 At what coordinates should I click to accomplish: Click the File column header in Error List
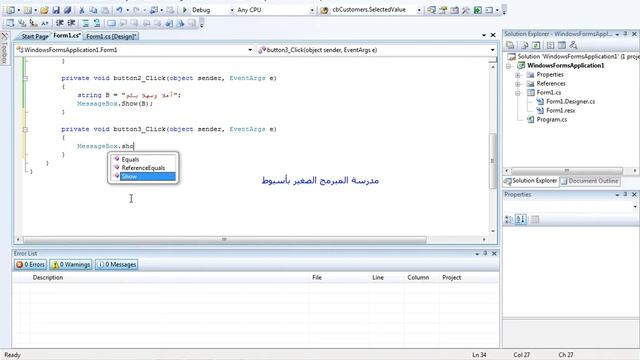click(317, 278)
